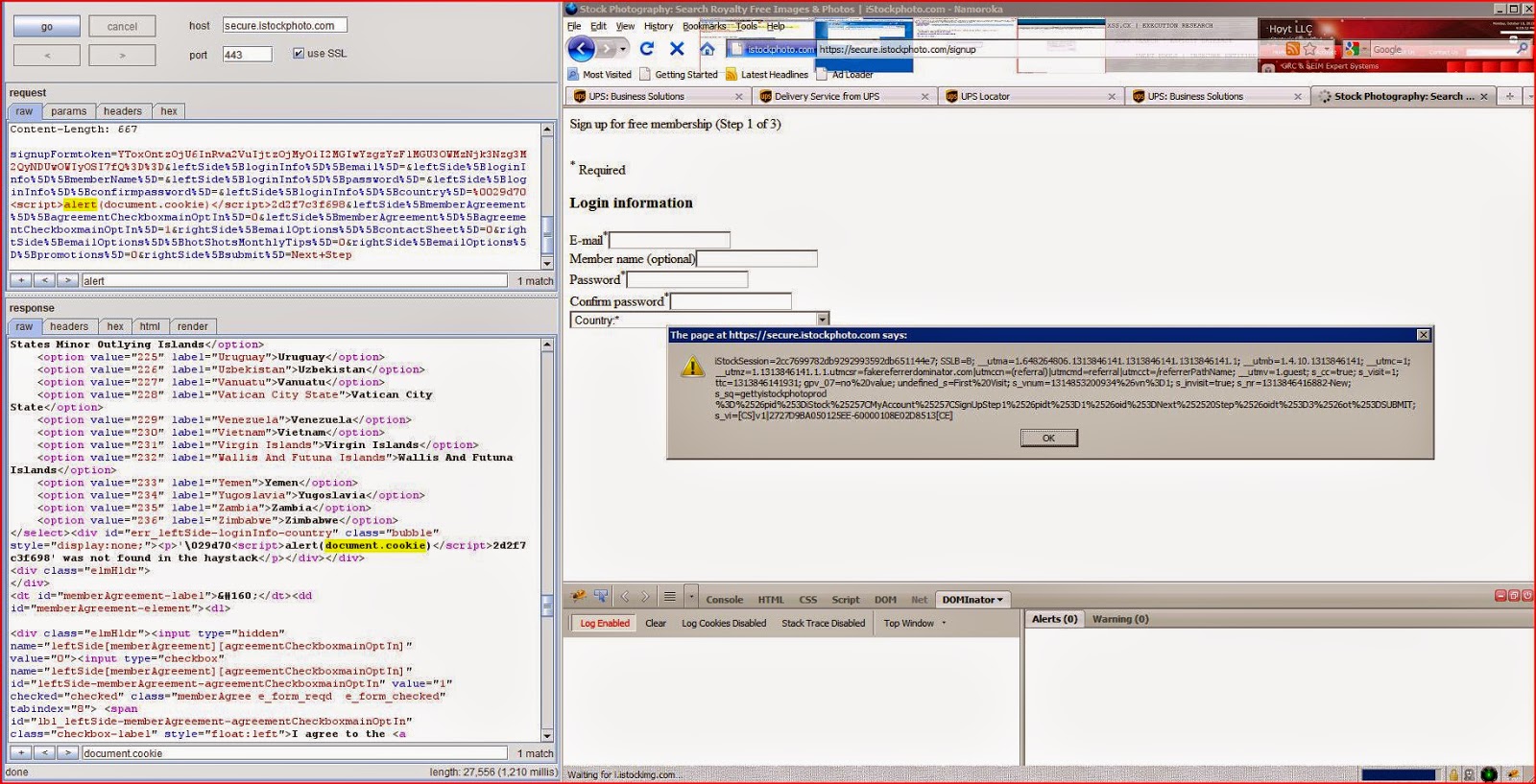The width and height of the screenshot is (1536, 784).
Task: Minimize the Firebug panel with red minus icon
Action: [x=1500, y=596]
